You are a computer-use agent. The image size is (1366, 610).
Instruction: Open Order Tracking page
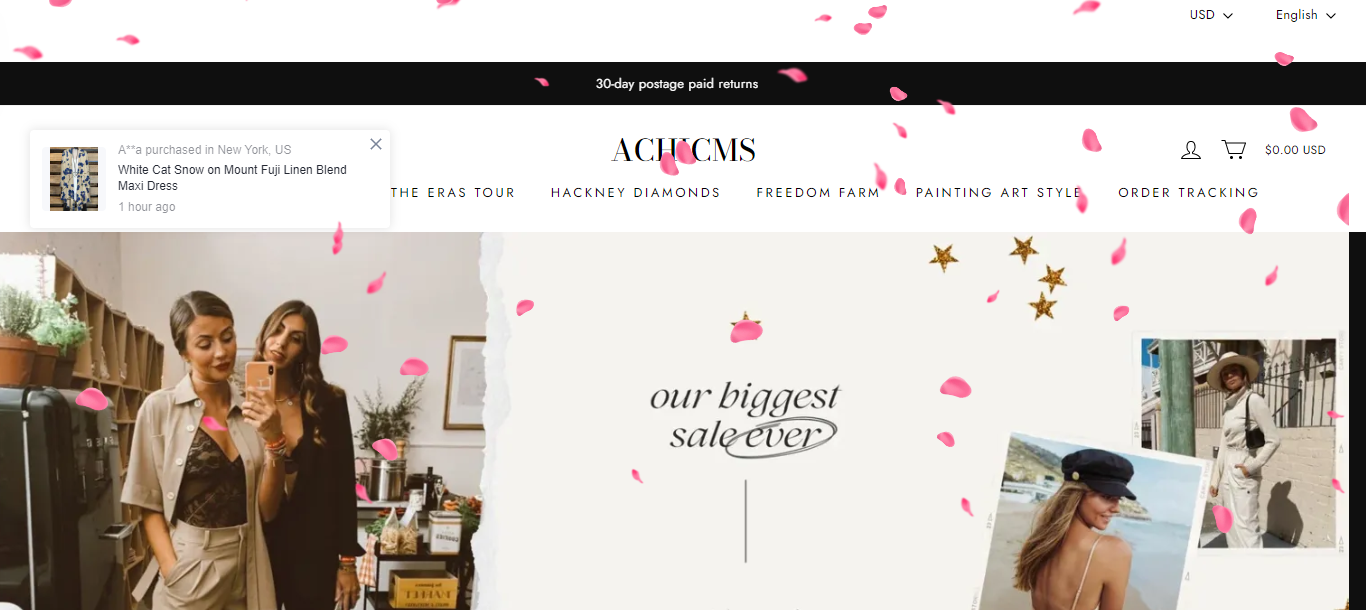1188,193
